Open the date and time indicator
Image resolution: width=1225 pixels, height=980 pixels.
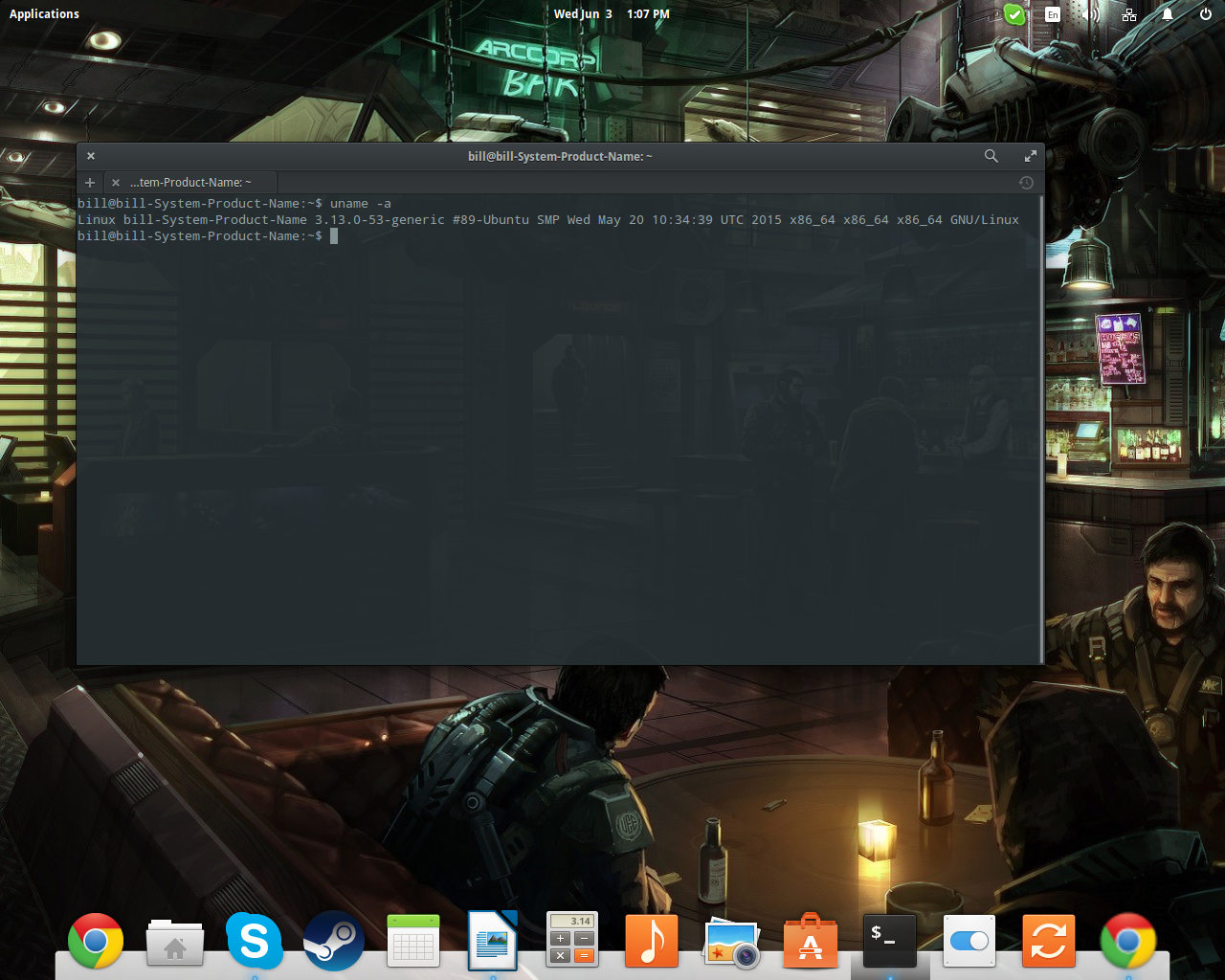pyautogui.click(x=612, y=13)
